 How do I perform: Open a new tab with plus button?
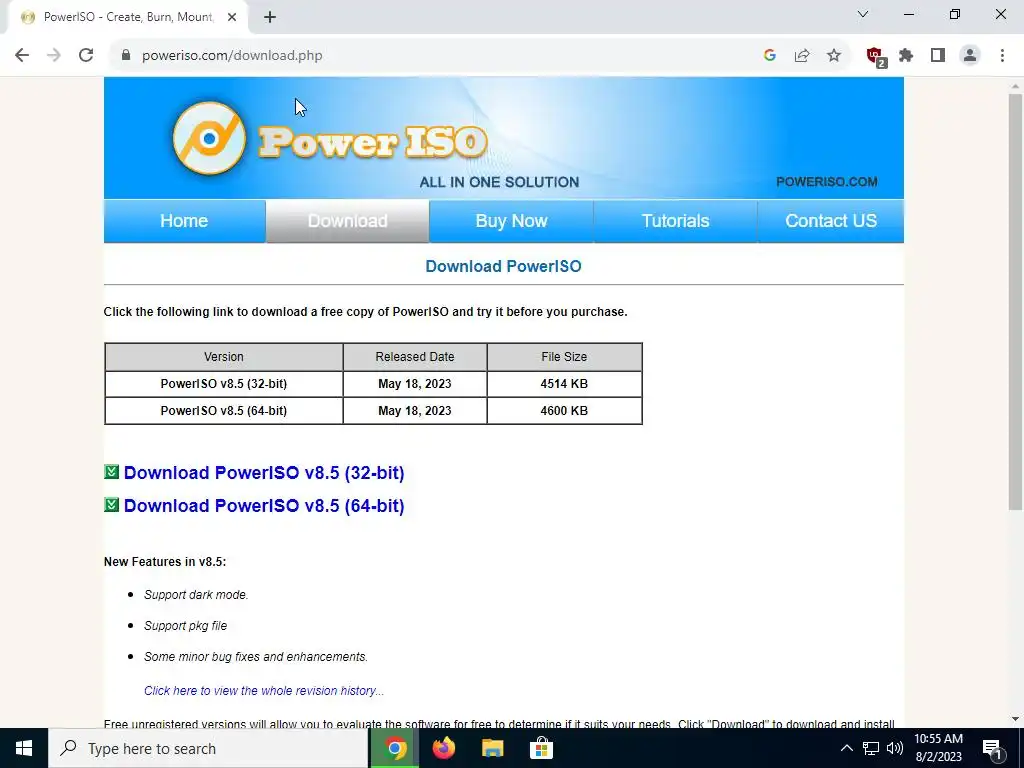pyautogui.click(x=270, y=17)
